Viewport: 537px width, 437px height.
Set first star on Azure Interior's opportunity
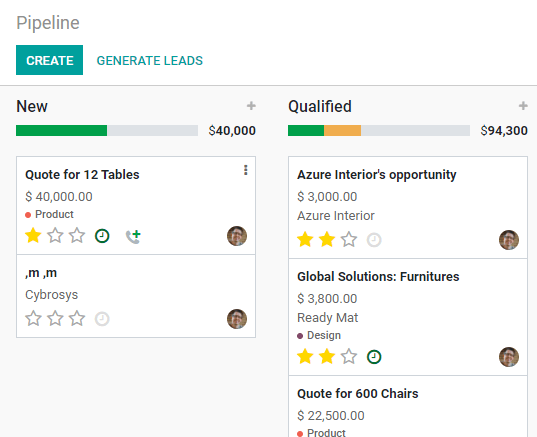coord(305,239)
